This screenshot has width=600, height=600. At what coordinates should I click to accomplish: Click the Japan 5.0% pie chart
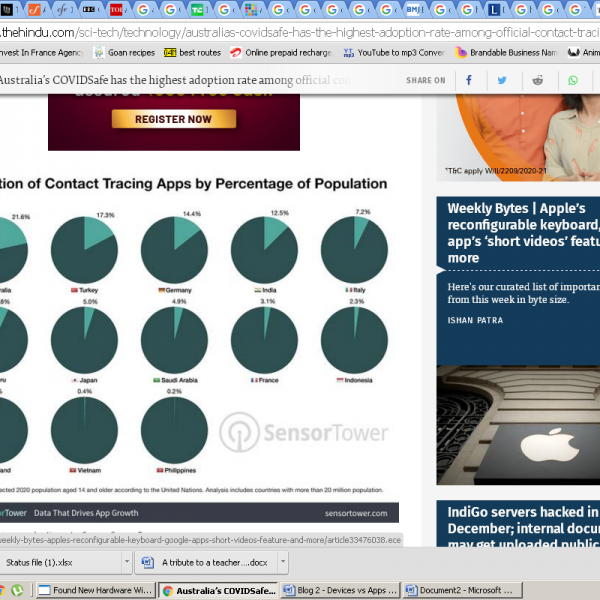click(x=84, y=340)
